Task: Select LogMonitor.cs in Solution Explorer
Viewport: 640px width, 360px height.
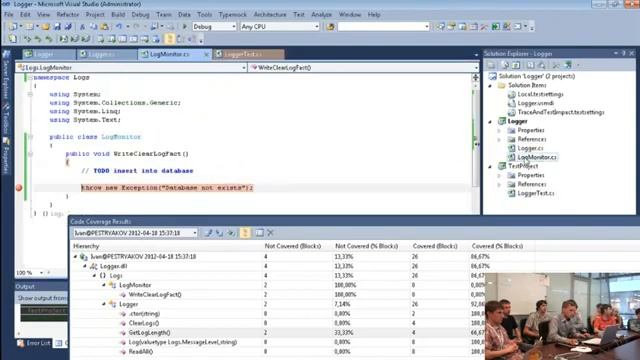Action: point(536,157)
